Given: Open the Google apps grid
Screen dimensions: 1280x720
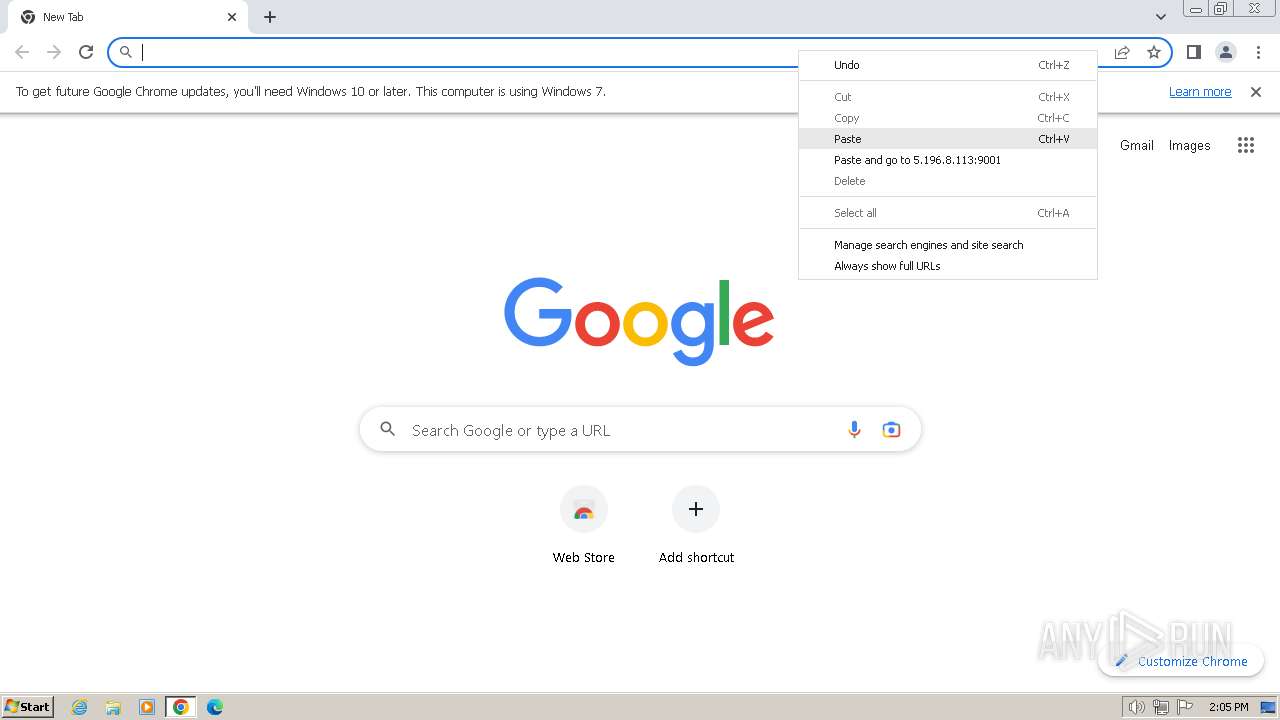Looking at the screenshot, I should pos(1245,145).
